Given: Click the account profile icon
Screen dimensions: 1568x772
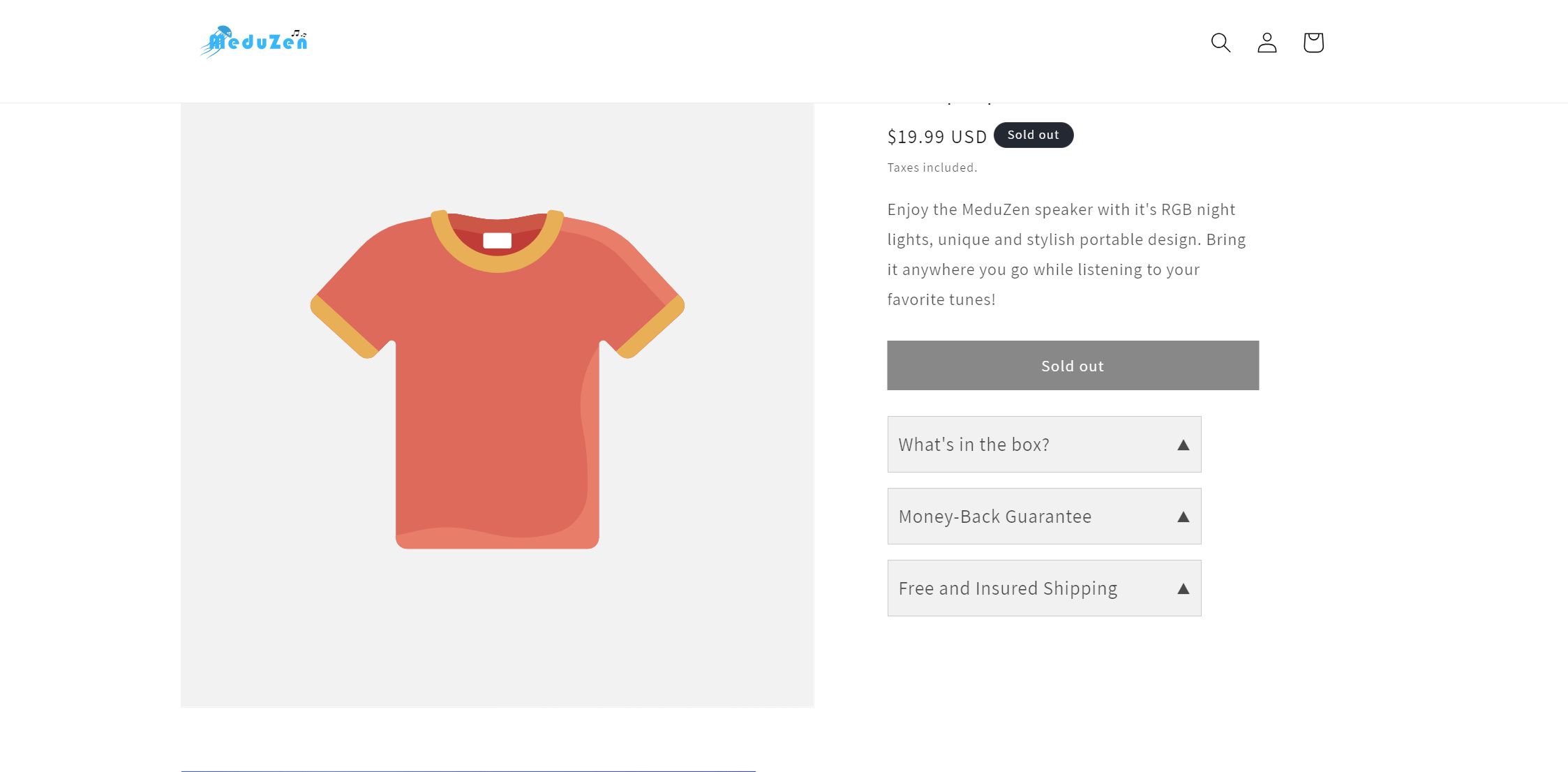Looking at the screenshot, I should 1267,43.
